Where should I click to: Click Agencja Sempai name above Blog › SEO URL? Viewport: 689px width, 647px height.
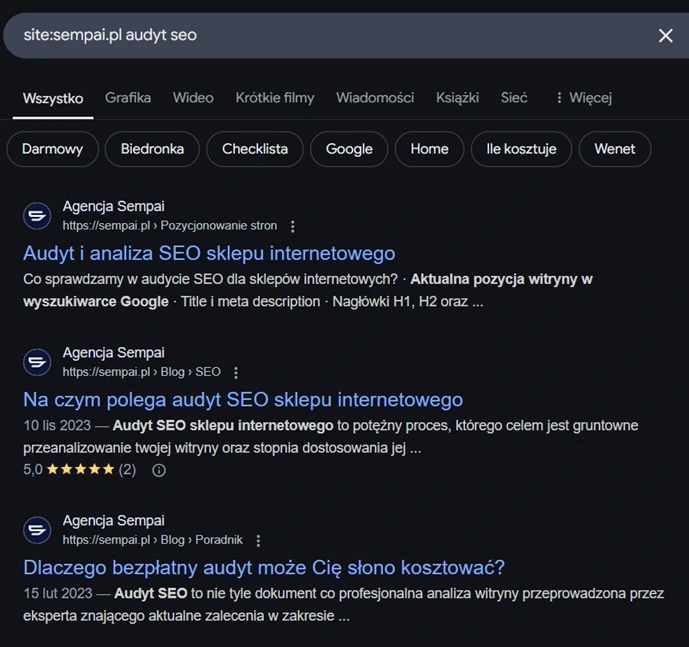coord(113,353)
